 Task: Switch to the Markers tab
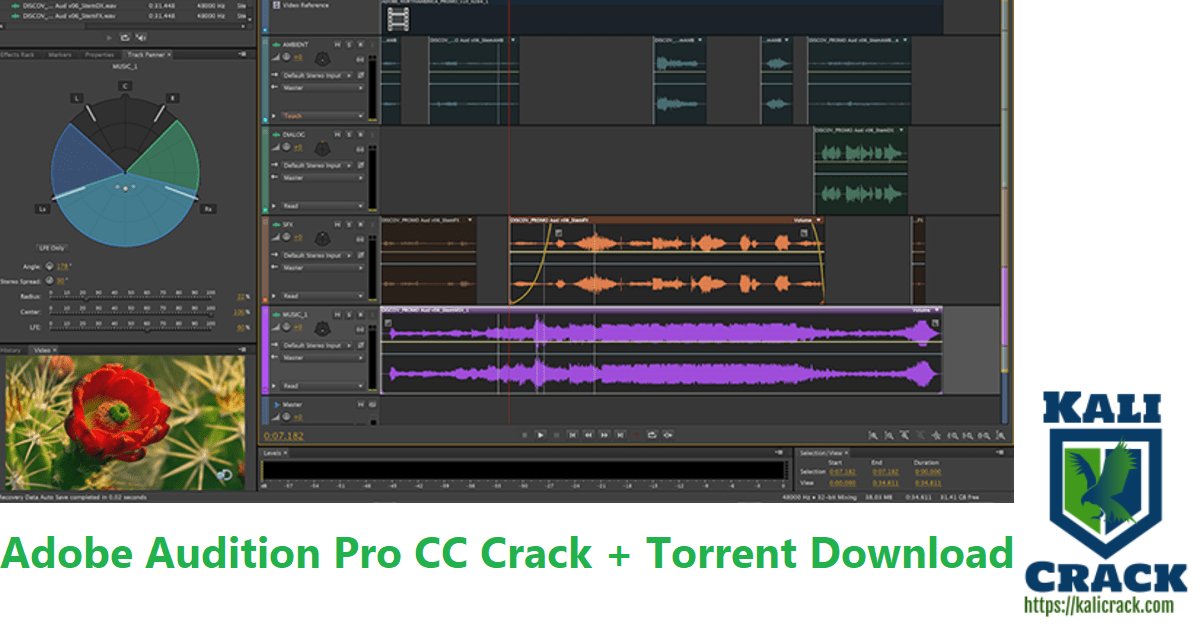pyautogui.click(x=60, y=54)
